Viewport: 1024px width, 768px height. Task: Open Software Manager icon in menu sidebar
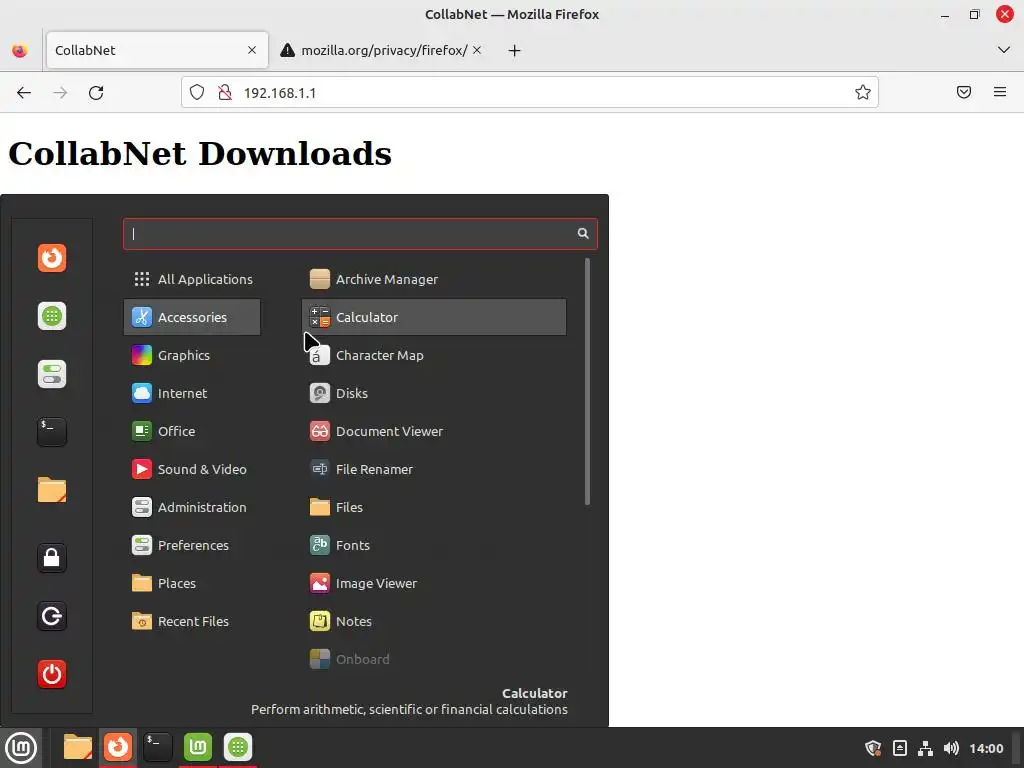[52, 316]
